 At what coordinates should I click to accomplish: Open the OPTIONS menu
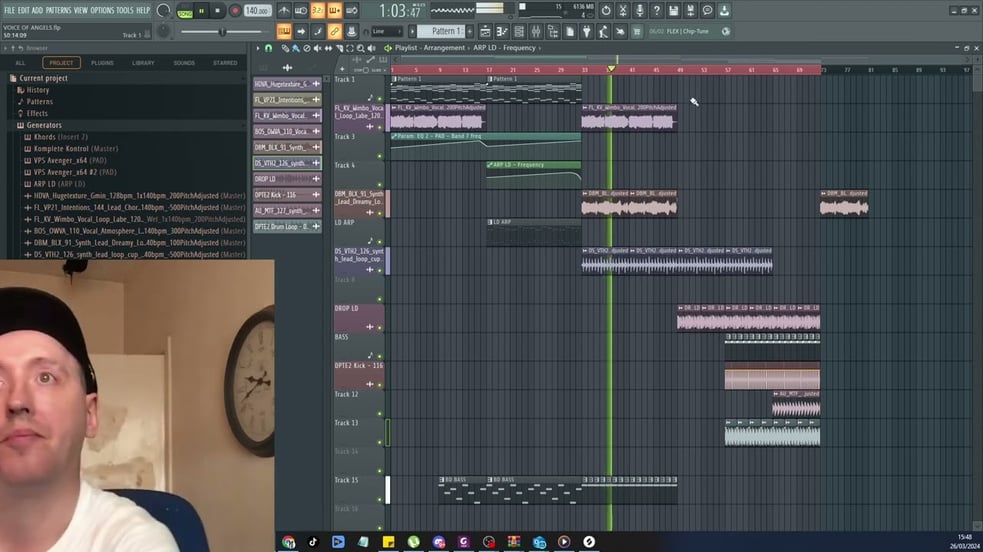pyautogui.click(x=102, y=10)
